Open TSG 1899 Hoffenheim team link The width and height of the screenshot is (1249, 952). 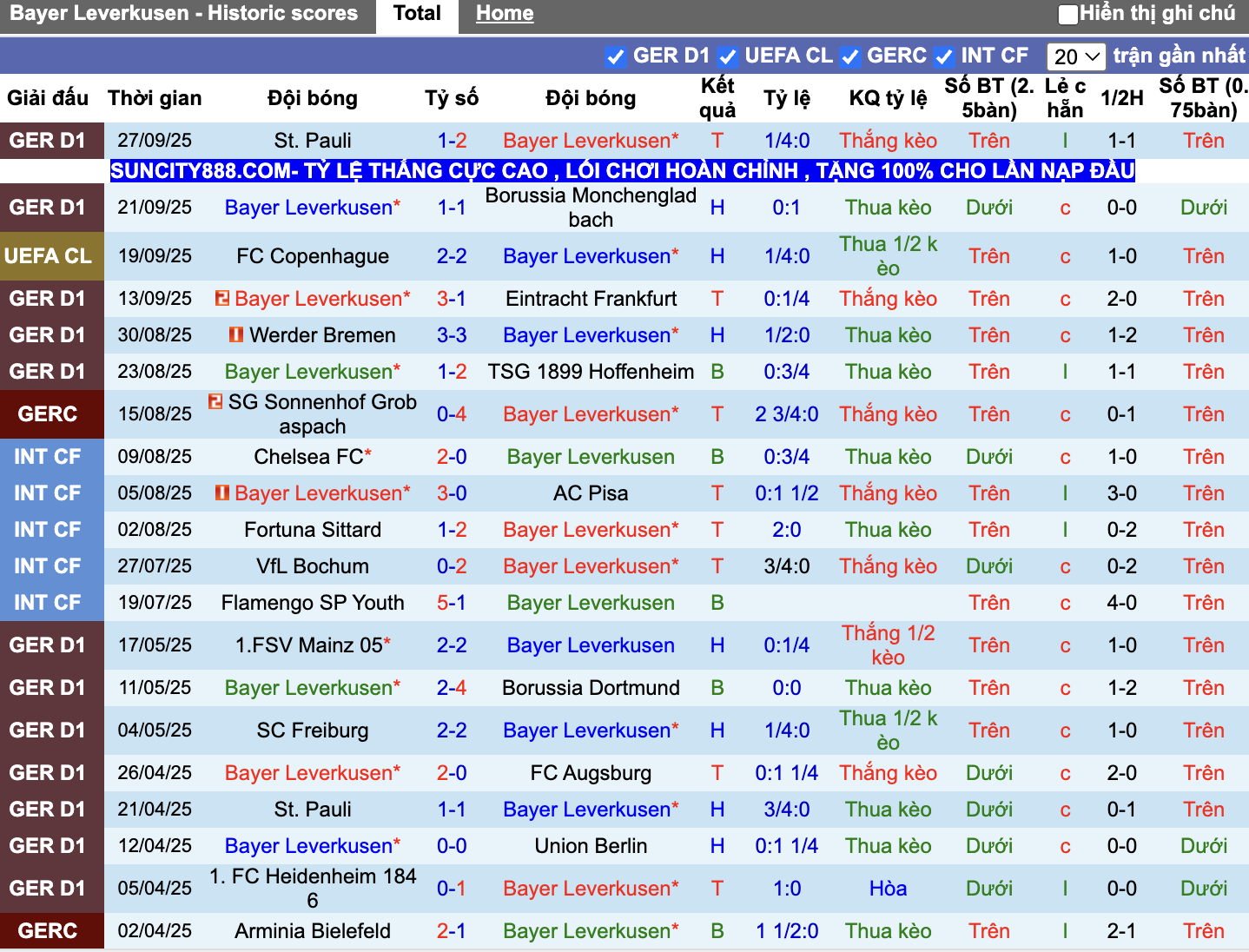point(591,372)
